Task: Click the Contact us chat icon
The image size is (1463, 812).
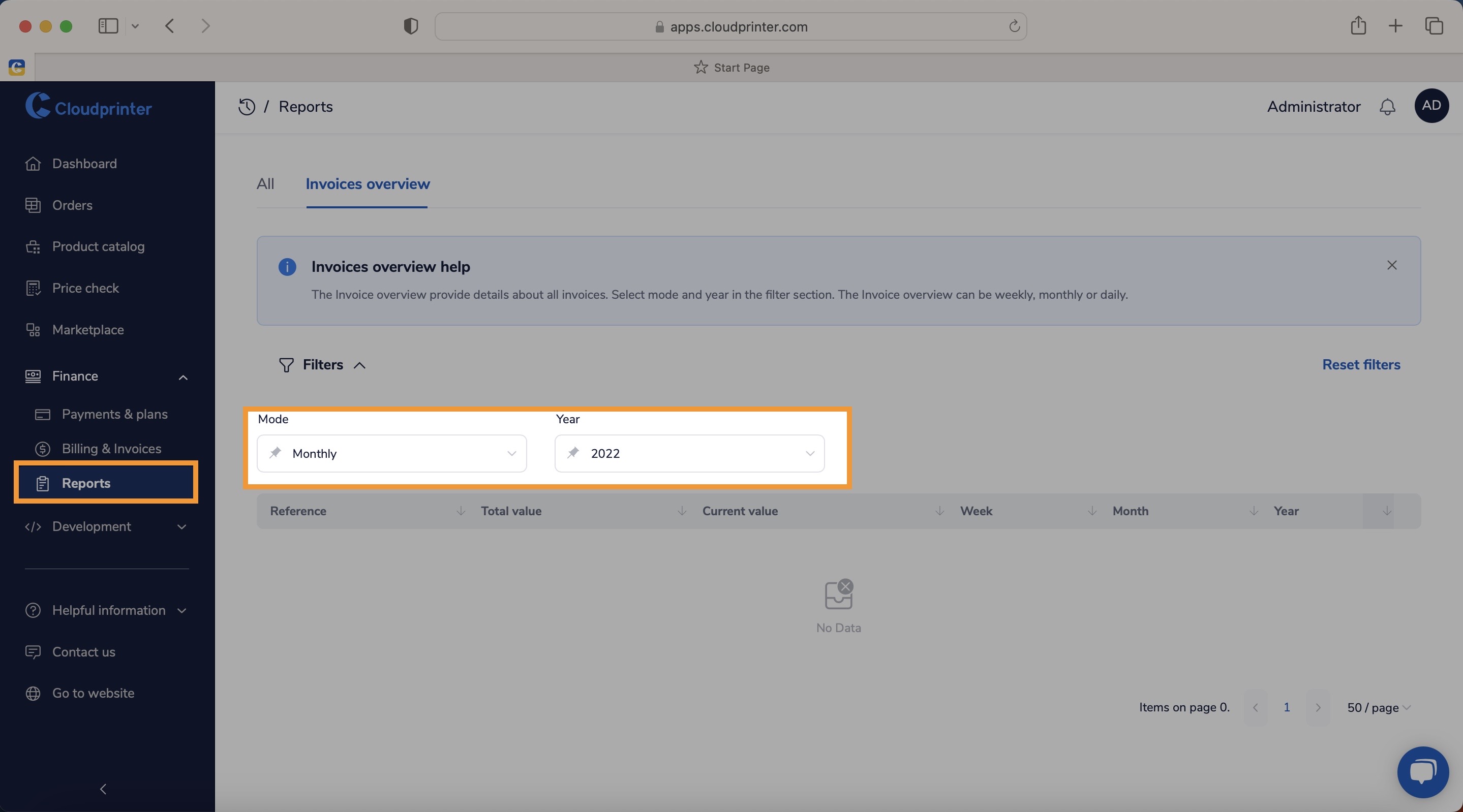Action: tap(33, 651)
